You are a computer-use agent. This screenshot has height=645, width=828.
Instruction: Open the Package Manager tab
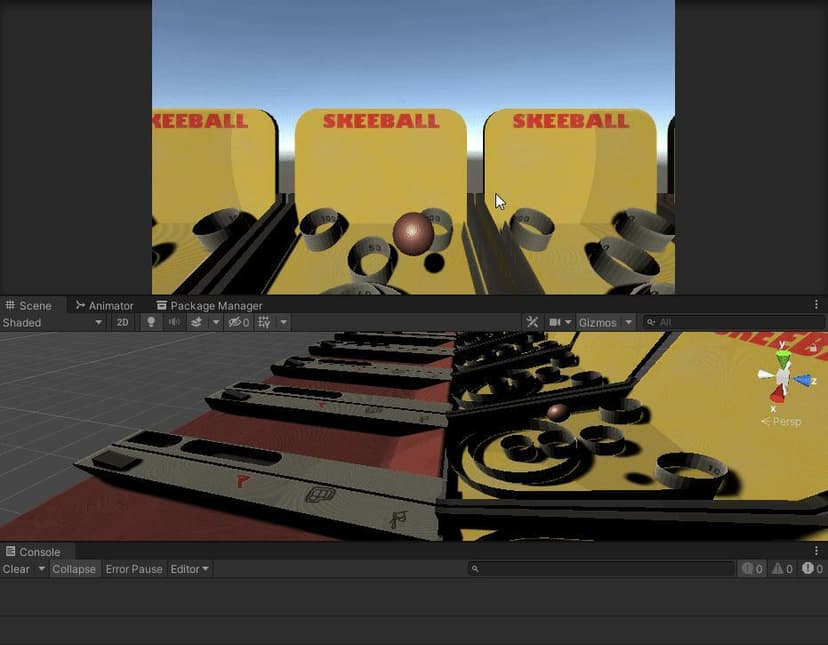(209, 305)
